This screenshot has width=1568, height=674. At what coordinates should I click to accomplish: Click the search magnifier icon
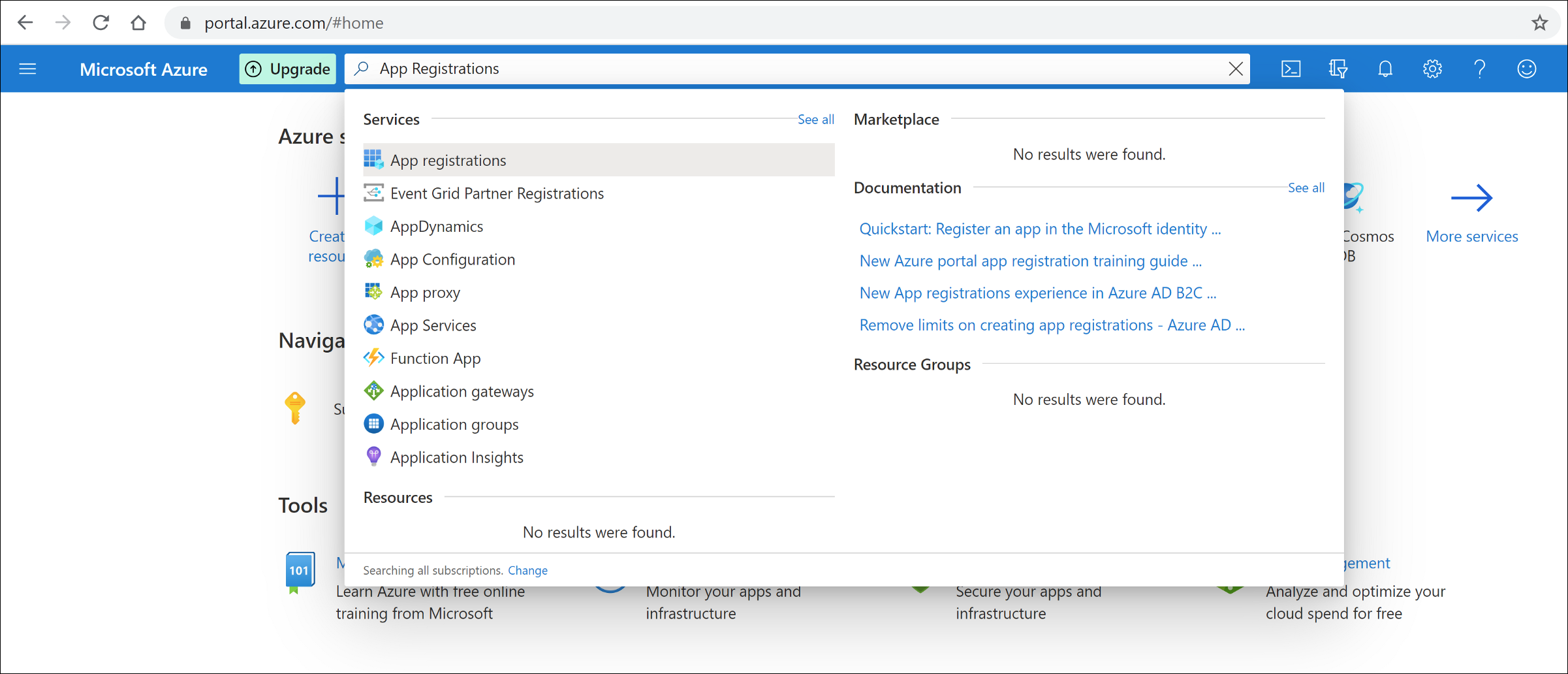point(362,69)
